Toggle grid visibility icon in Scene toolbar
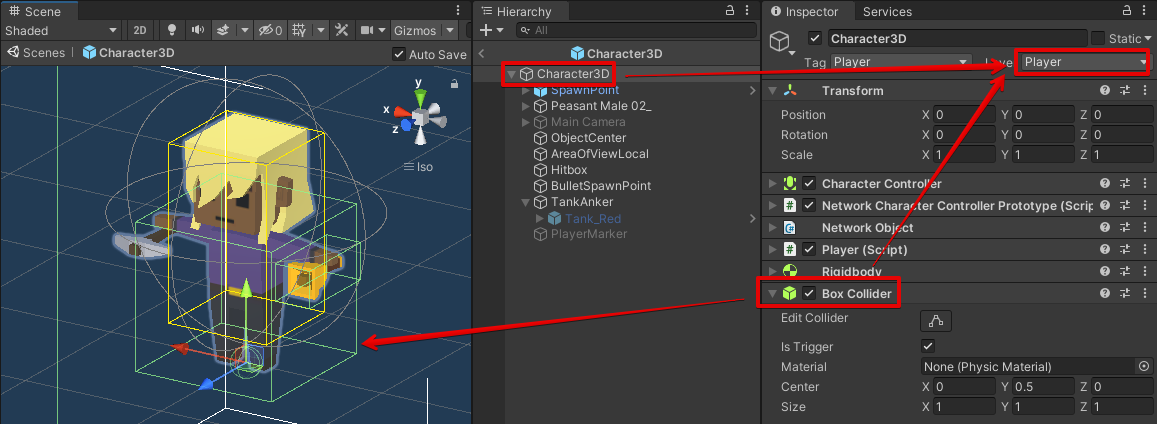This screenshot has width=1157, height=424. coord(299,30)
